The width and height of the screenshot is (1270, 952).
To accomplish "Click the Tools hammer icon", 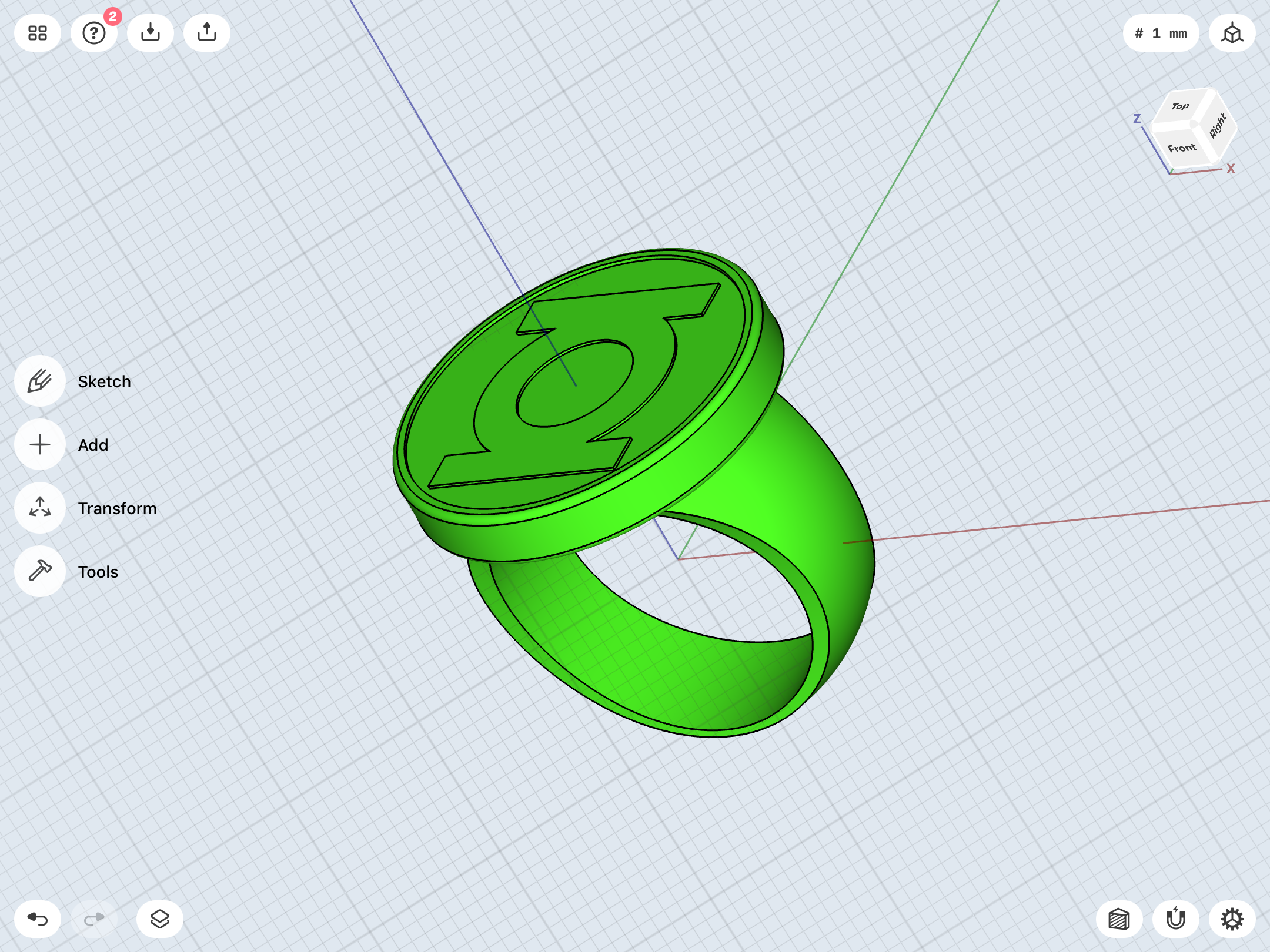I will click(x=40, y=572).
